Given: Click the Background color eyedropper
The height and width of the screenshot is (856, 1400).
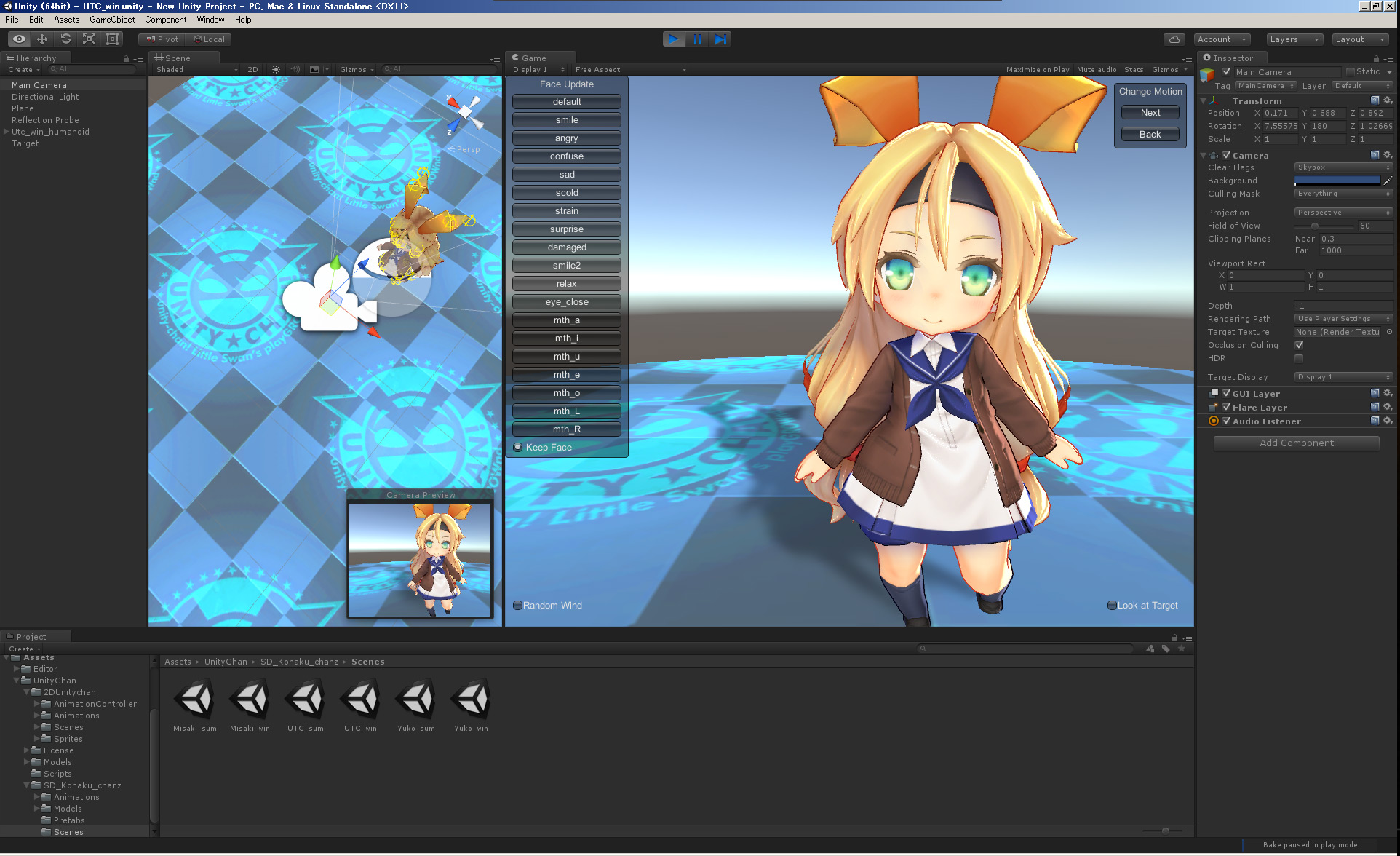Looking at the screenshot, I should pyautogui.click(x=1388, y=181).
